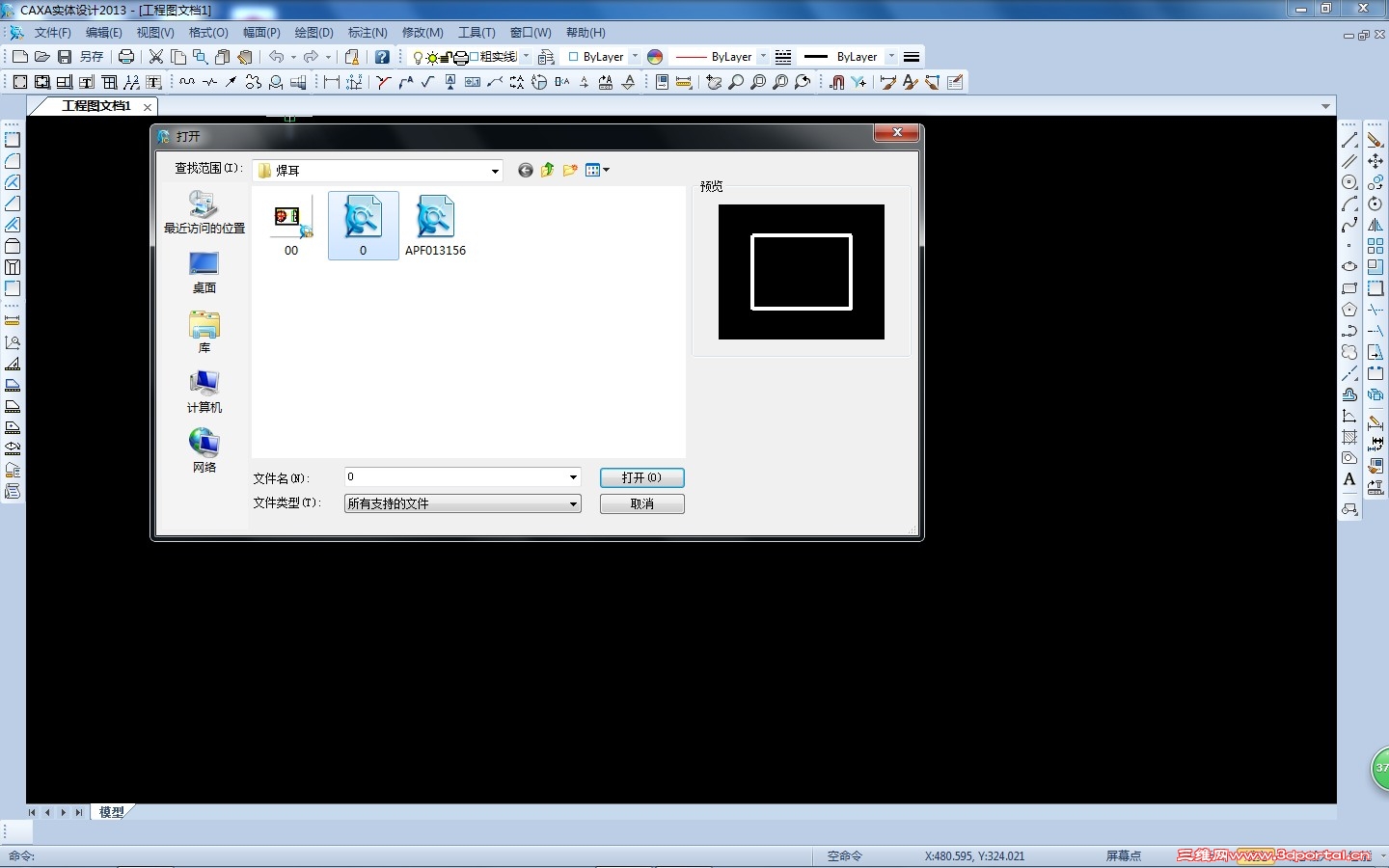1389x868 pixels.
Task: Open the 标注(N) menu
Action: click(368, 33)
